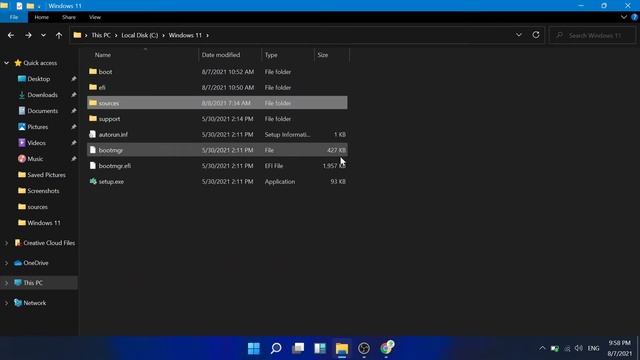Open the clock and date flyout
Viewport: 640px width, 360px height.
pos(619,348)
